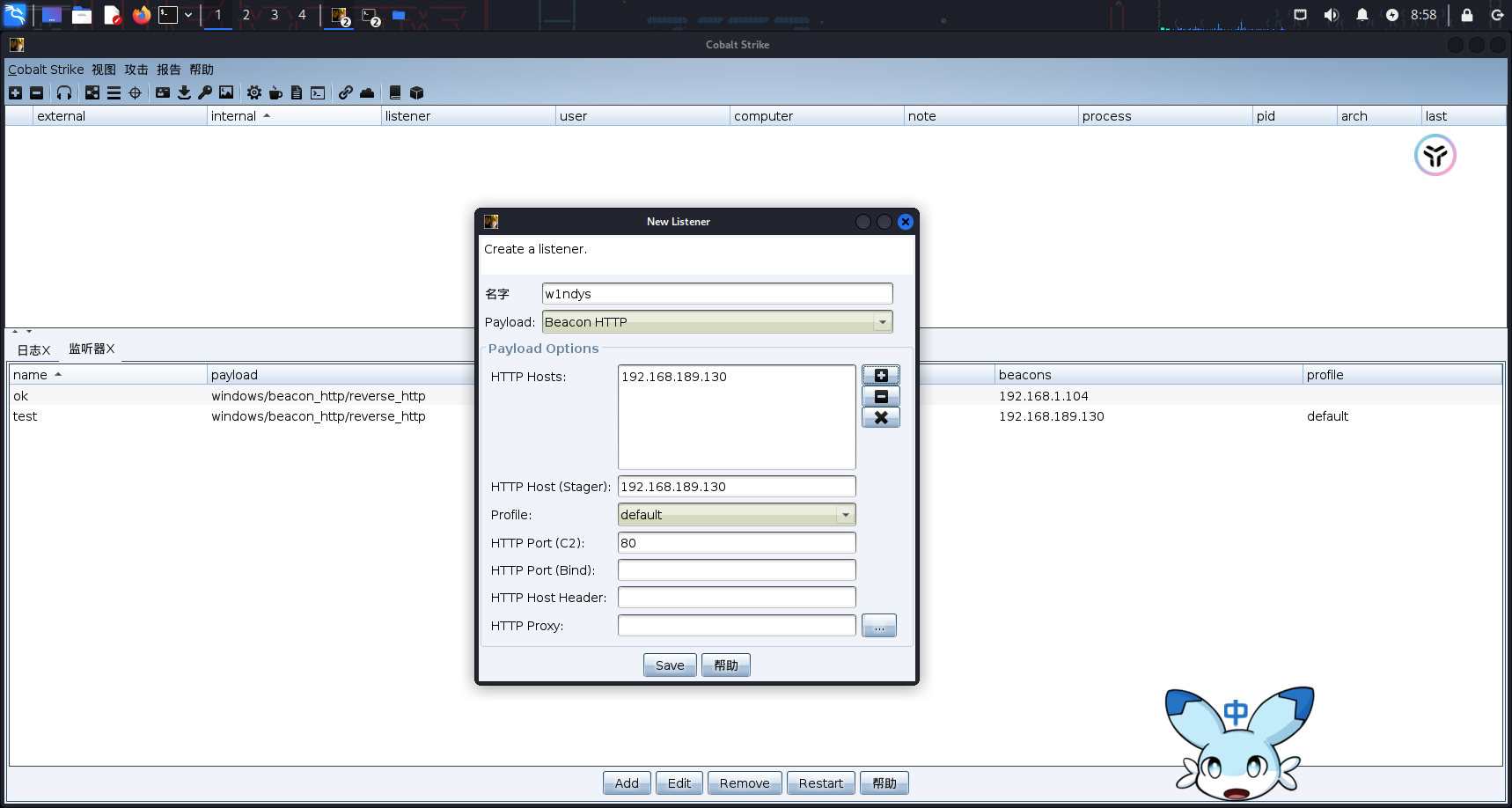Click the screenshots picture icon
This screenshot has height=808, width=1512.
click(x=226, y=92)
